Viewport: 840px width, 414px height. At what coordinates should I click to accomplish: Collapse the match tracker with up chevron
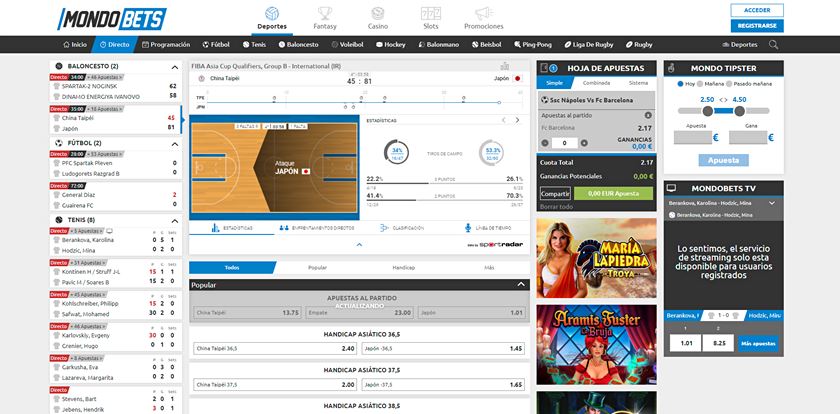(359, 245)
